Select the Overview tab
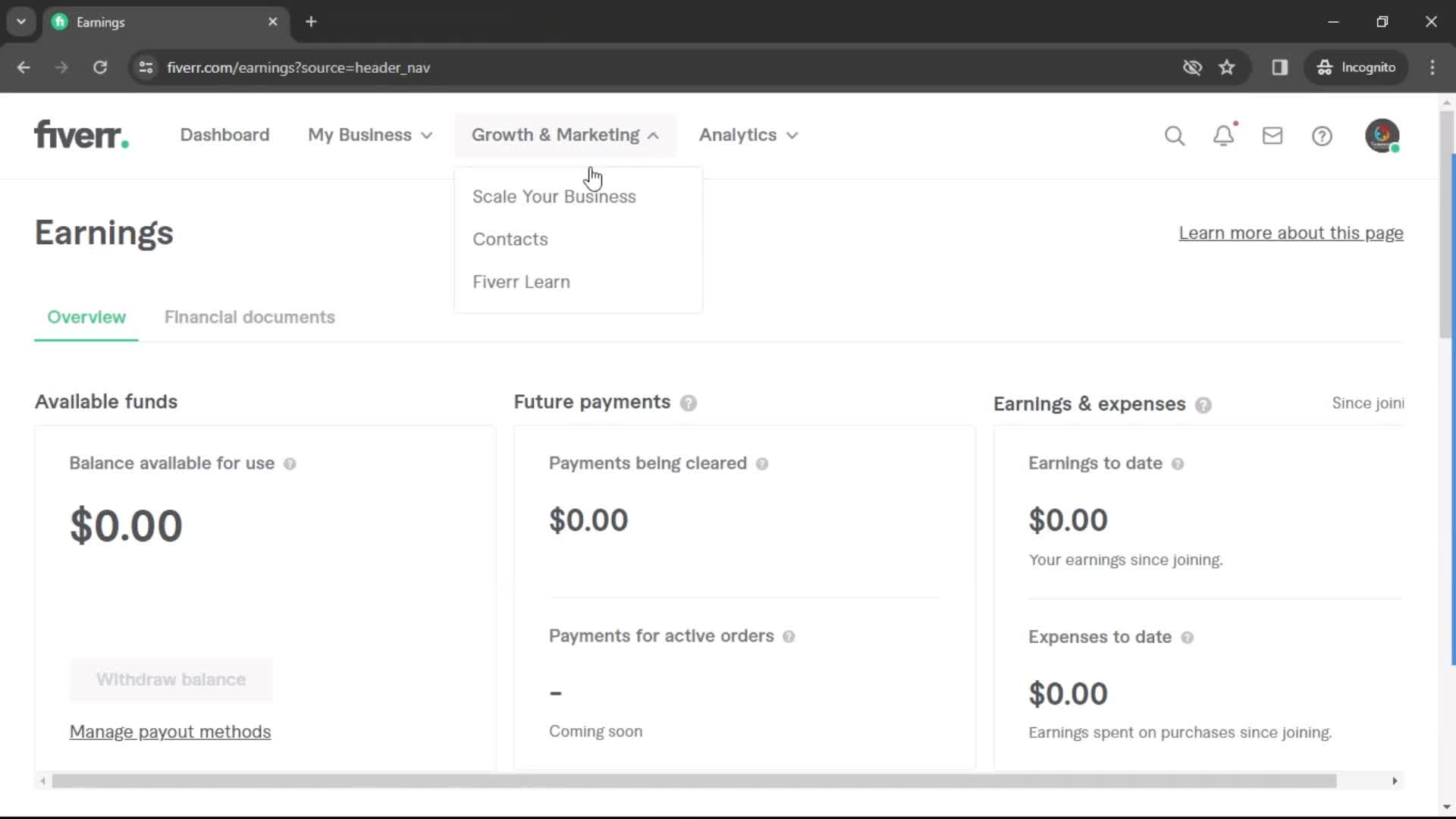Viewport: 1456px width, 819px height. [86, 317]
